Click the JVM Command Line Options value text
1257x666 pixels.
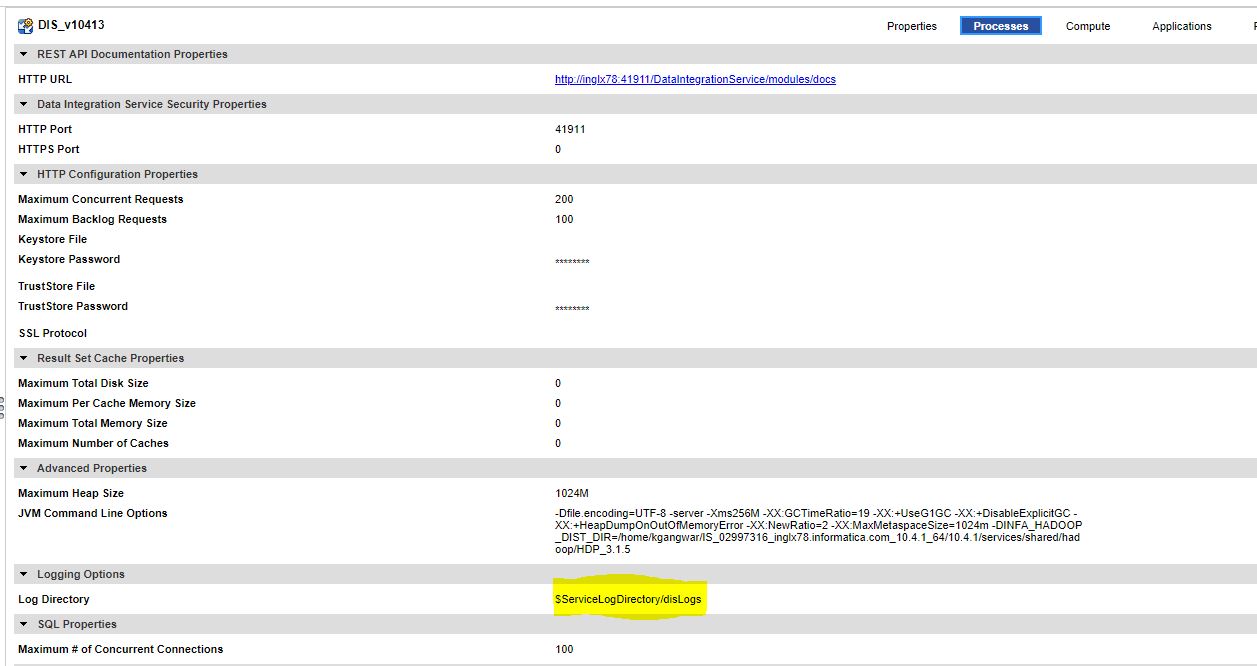point(819,531)
